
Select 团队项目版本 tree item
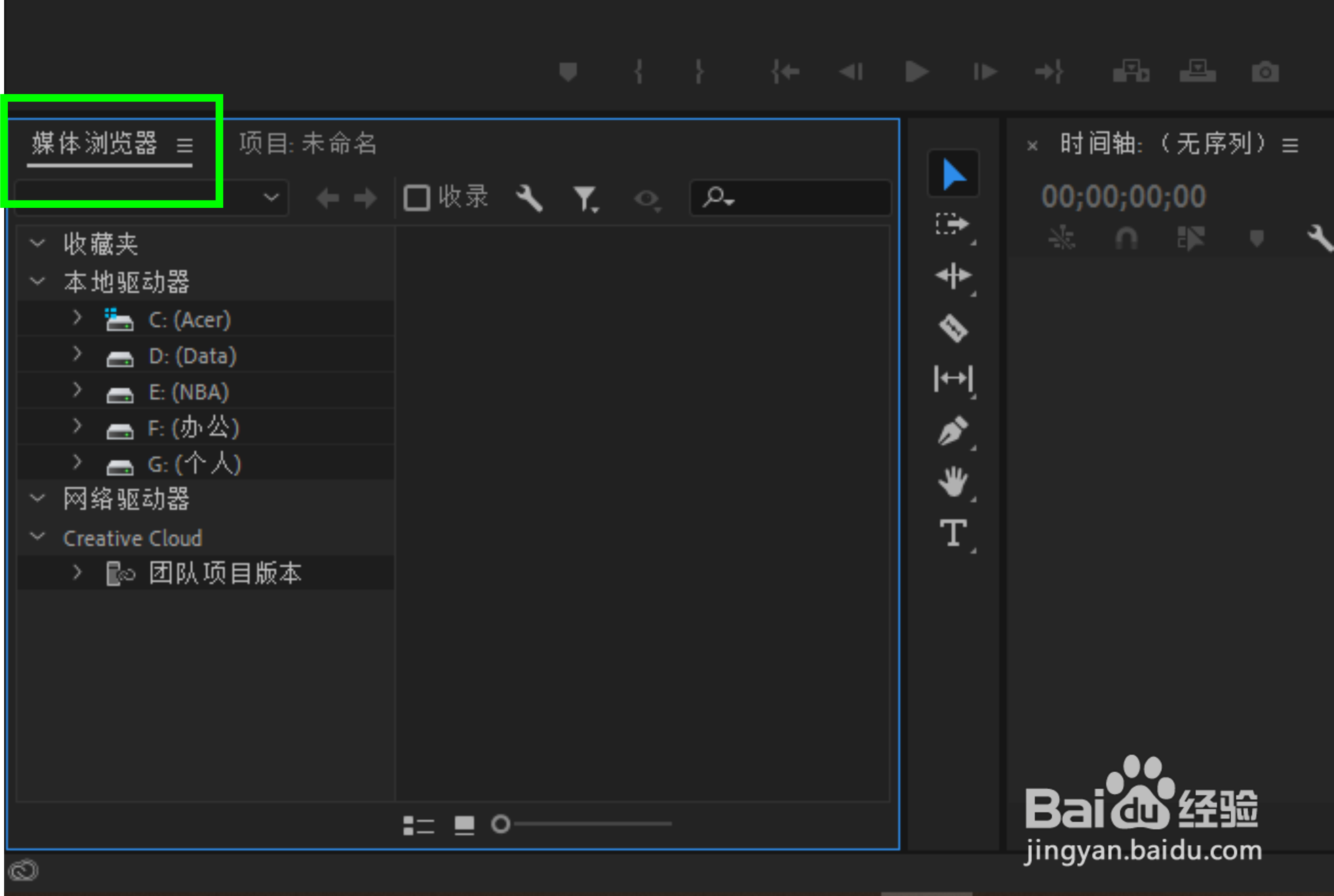[225, 573]
